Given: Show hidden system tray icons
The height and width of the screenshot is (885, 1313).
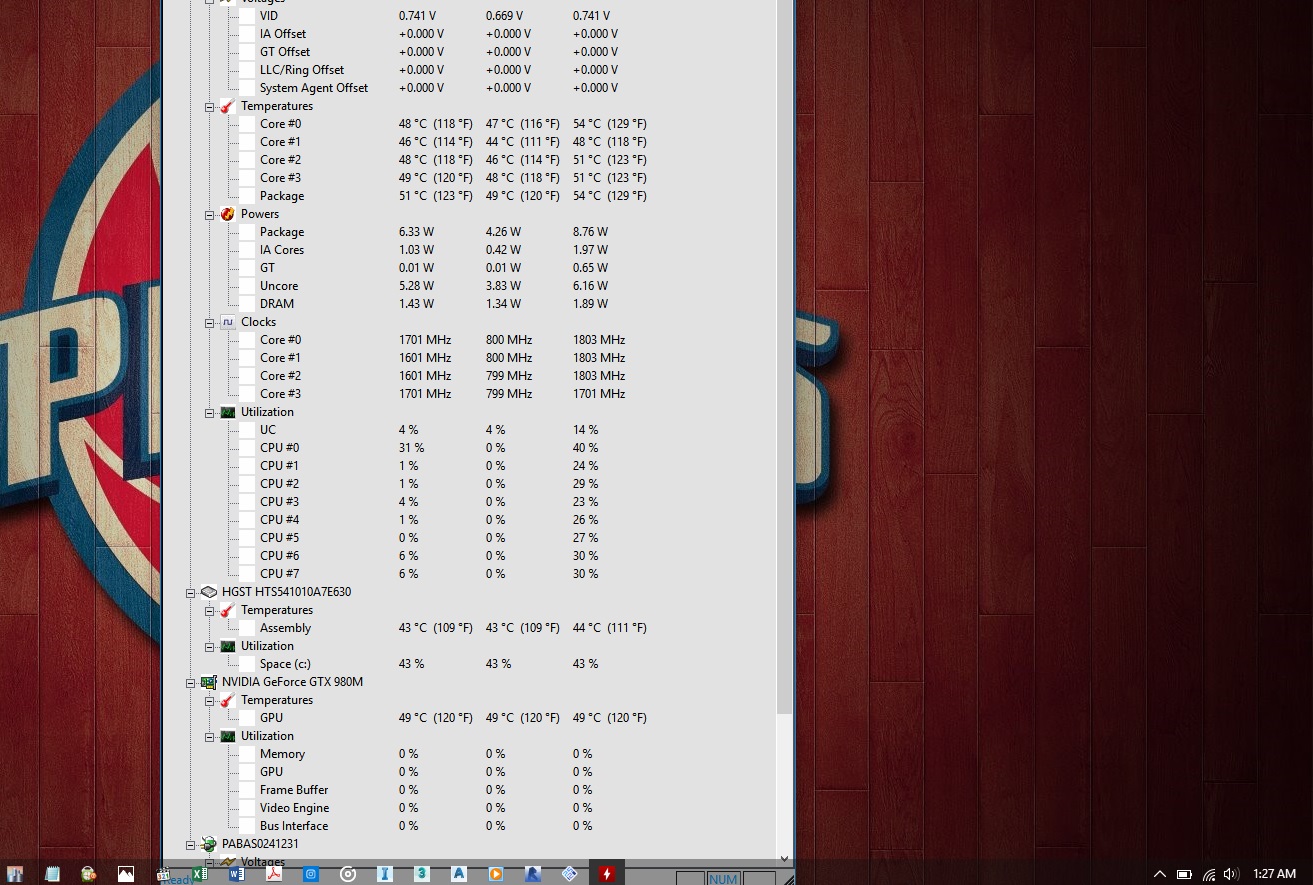Looking at the screenshot, I should click(1159, 874).
